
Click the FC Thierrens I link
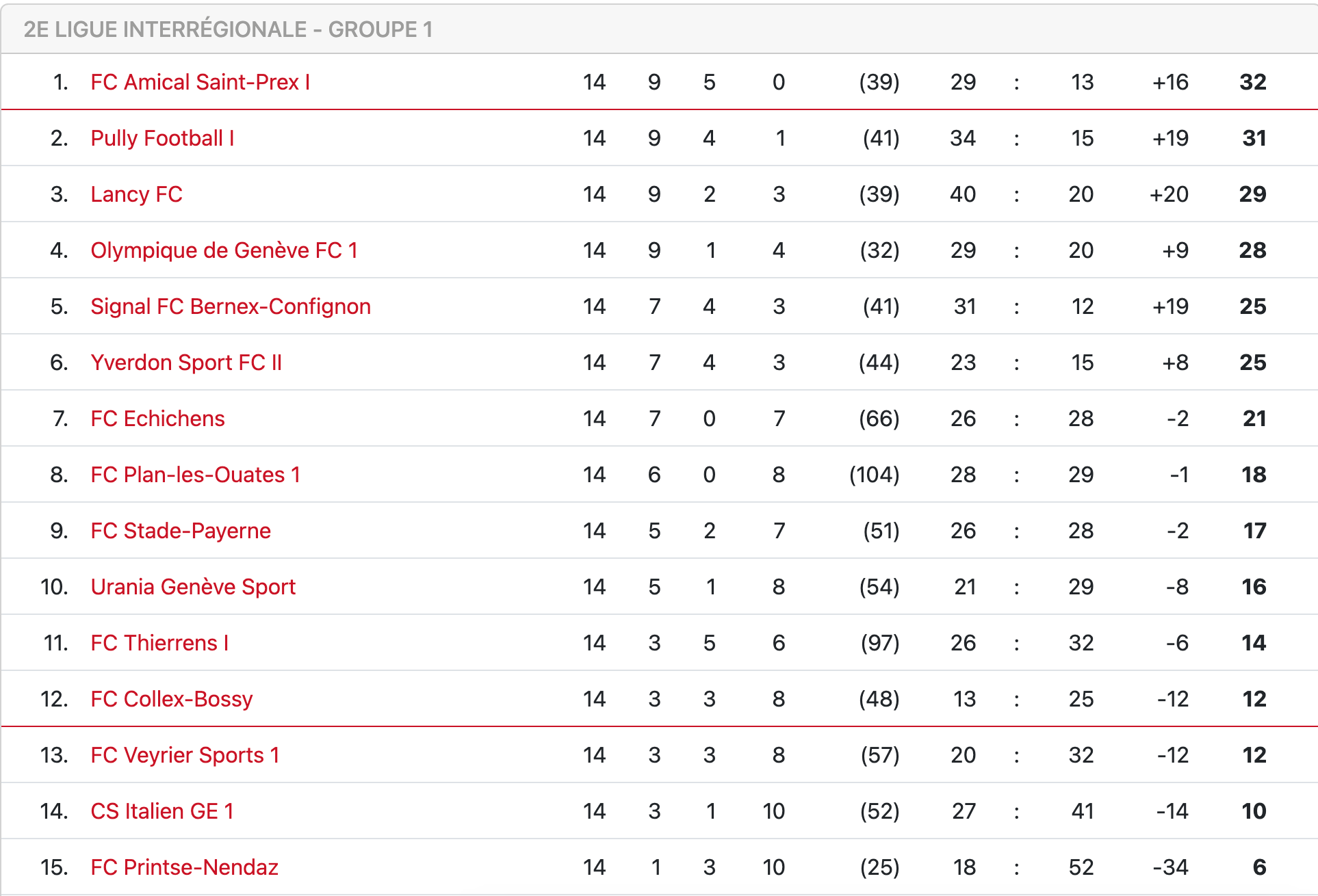159,643
